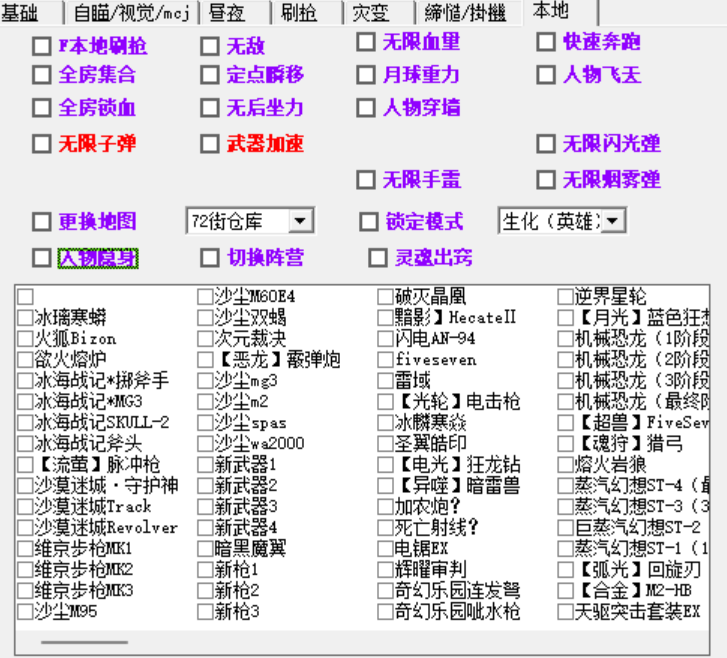
Task: Enable the fiveseven weapon checkbox
Action: 385,360
